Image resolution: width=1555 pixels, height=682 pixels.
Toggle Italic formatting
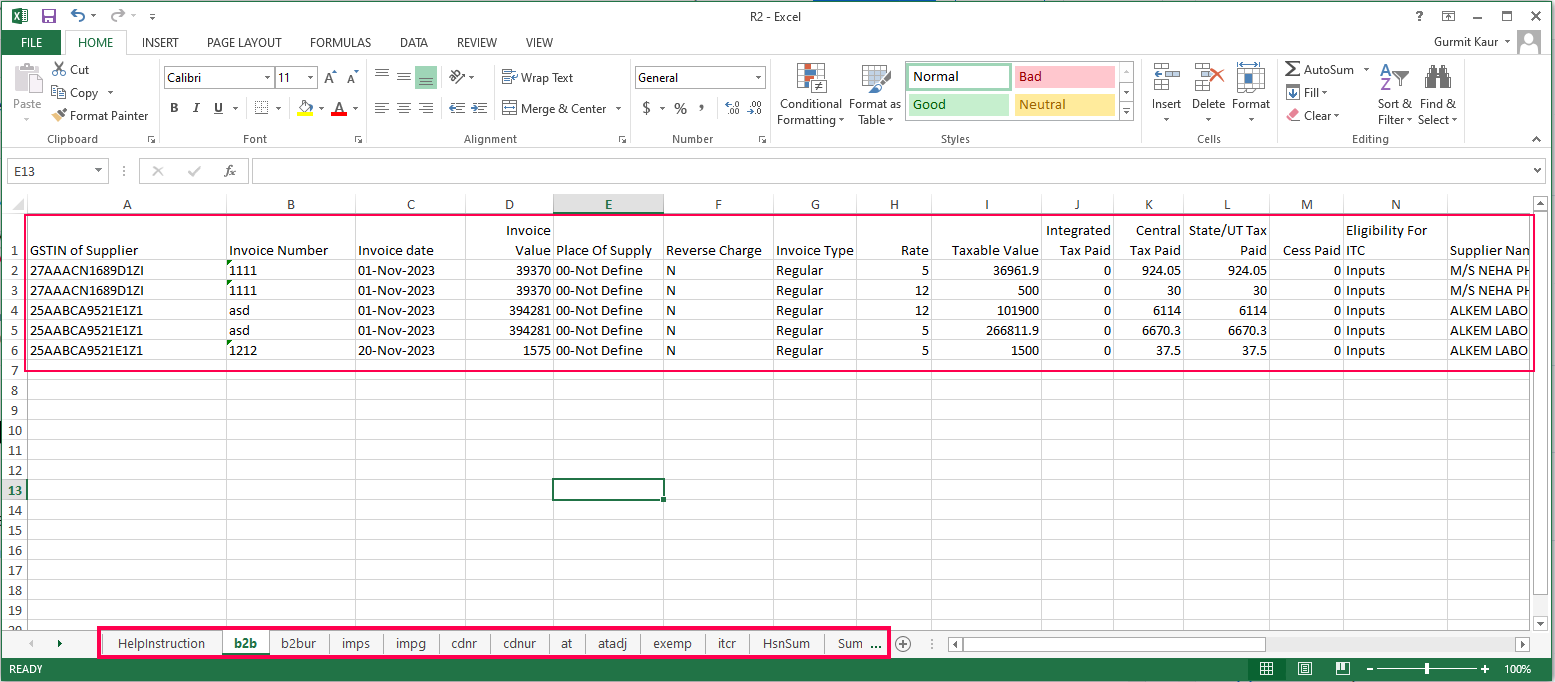[196, 108]
